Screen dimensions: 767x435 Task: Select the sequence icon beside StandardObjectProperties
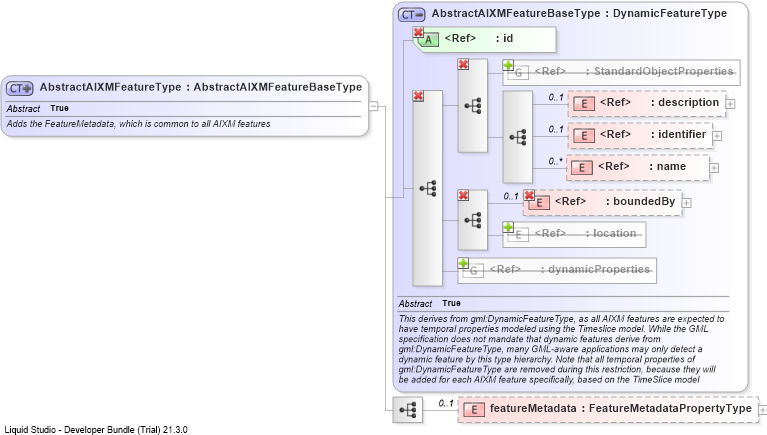(473, 106)
